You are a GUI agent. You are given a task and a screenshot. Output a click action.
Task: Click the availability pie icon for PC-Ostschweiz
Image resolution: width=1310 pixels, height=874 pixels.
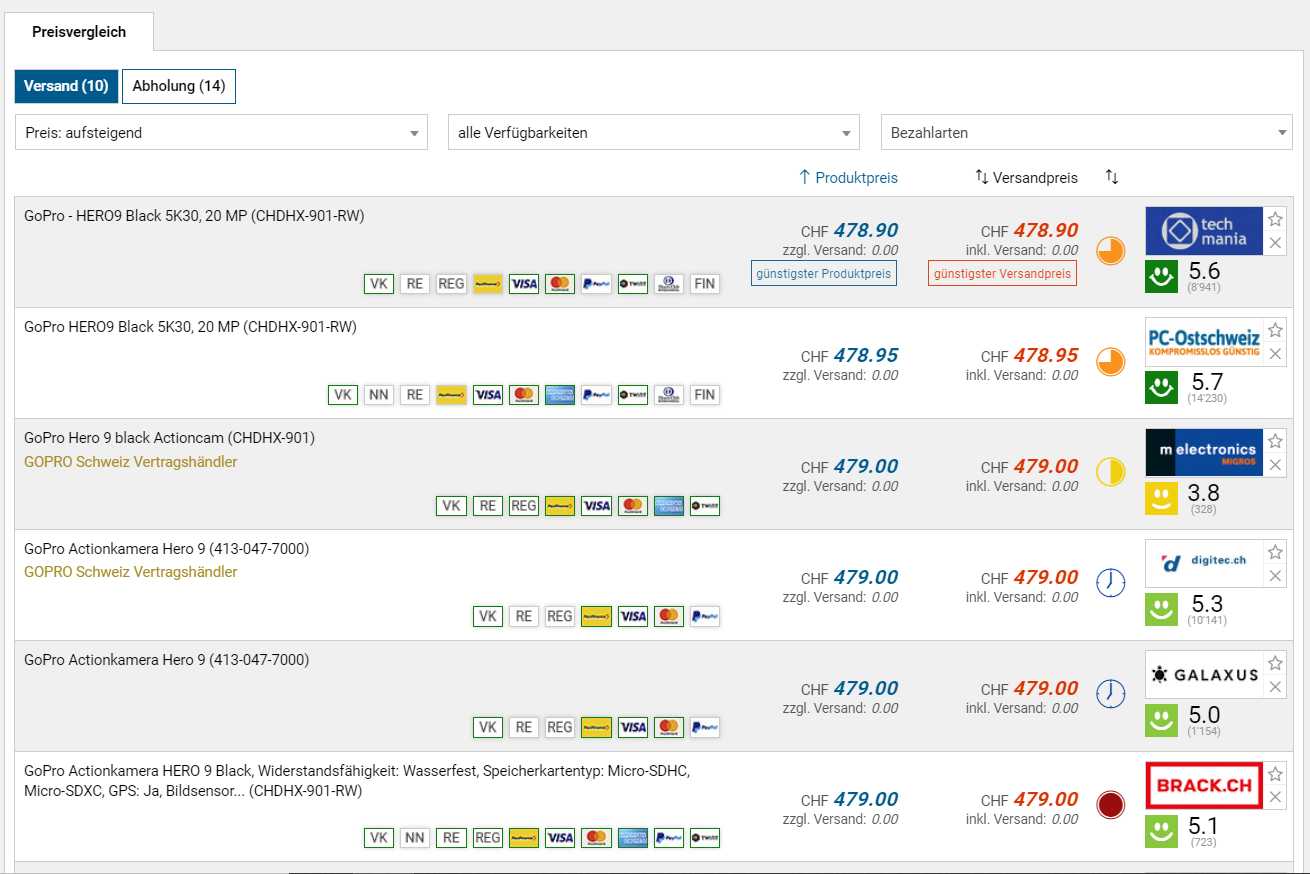(x=1111, y=361)
